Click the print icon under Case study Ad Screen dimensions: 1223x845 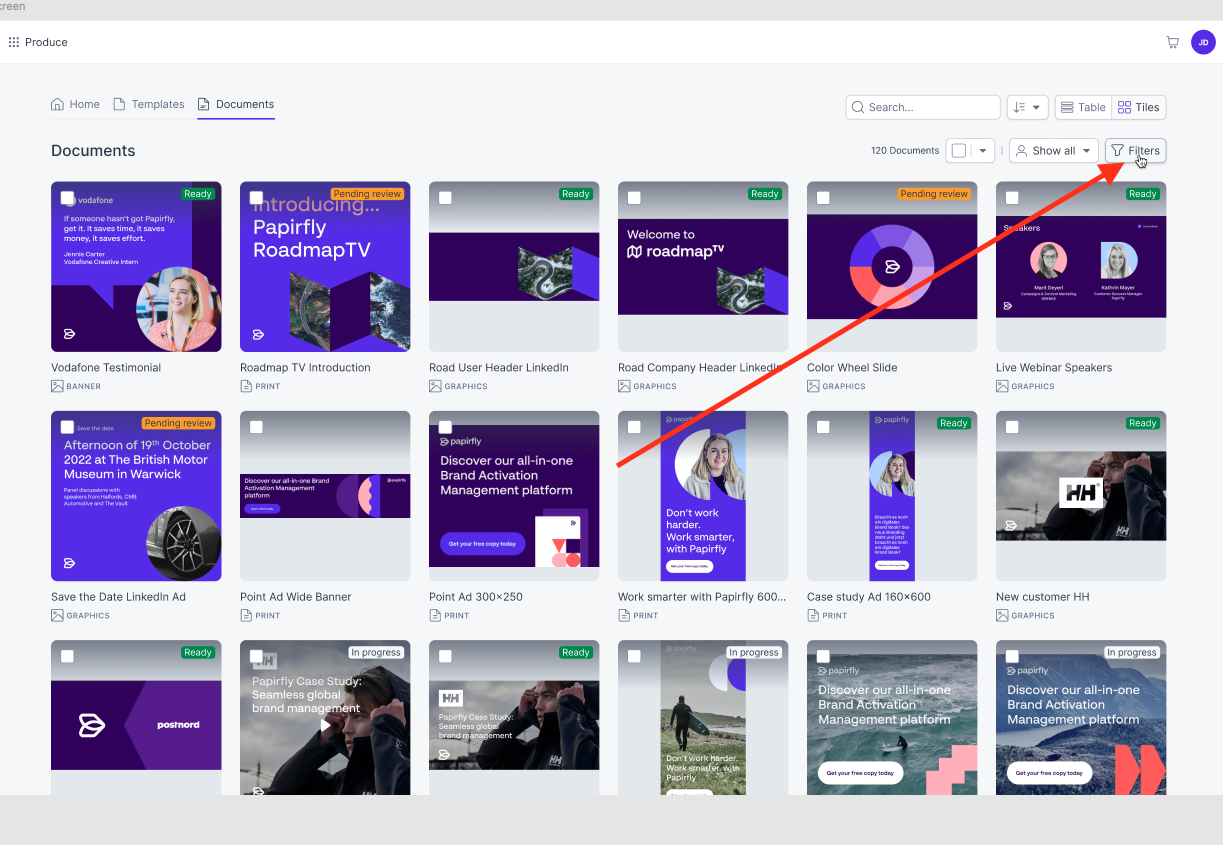[813, 615]
